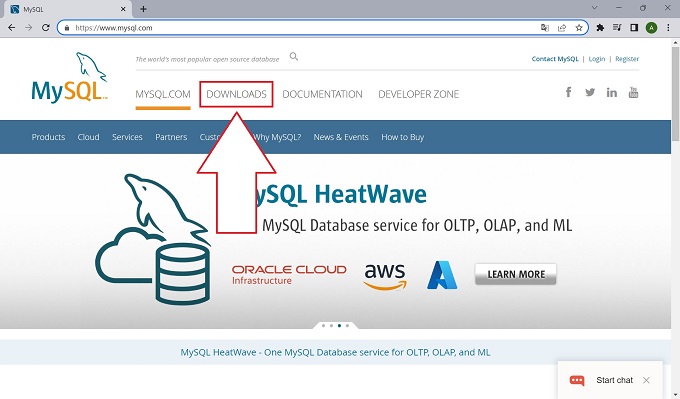Click the chat bubble icon

577,380
